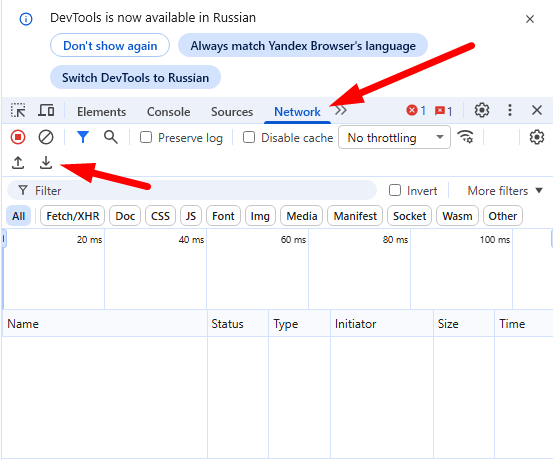Export HAR with the download icon
Viewport: 553px width, 460px height.
(x=46, y=163)
